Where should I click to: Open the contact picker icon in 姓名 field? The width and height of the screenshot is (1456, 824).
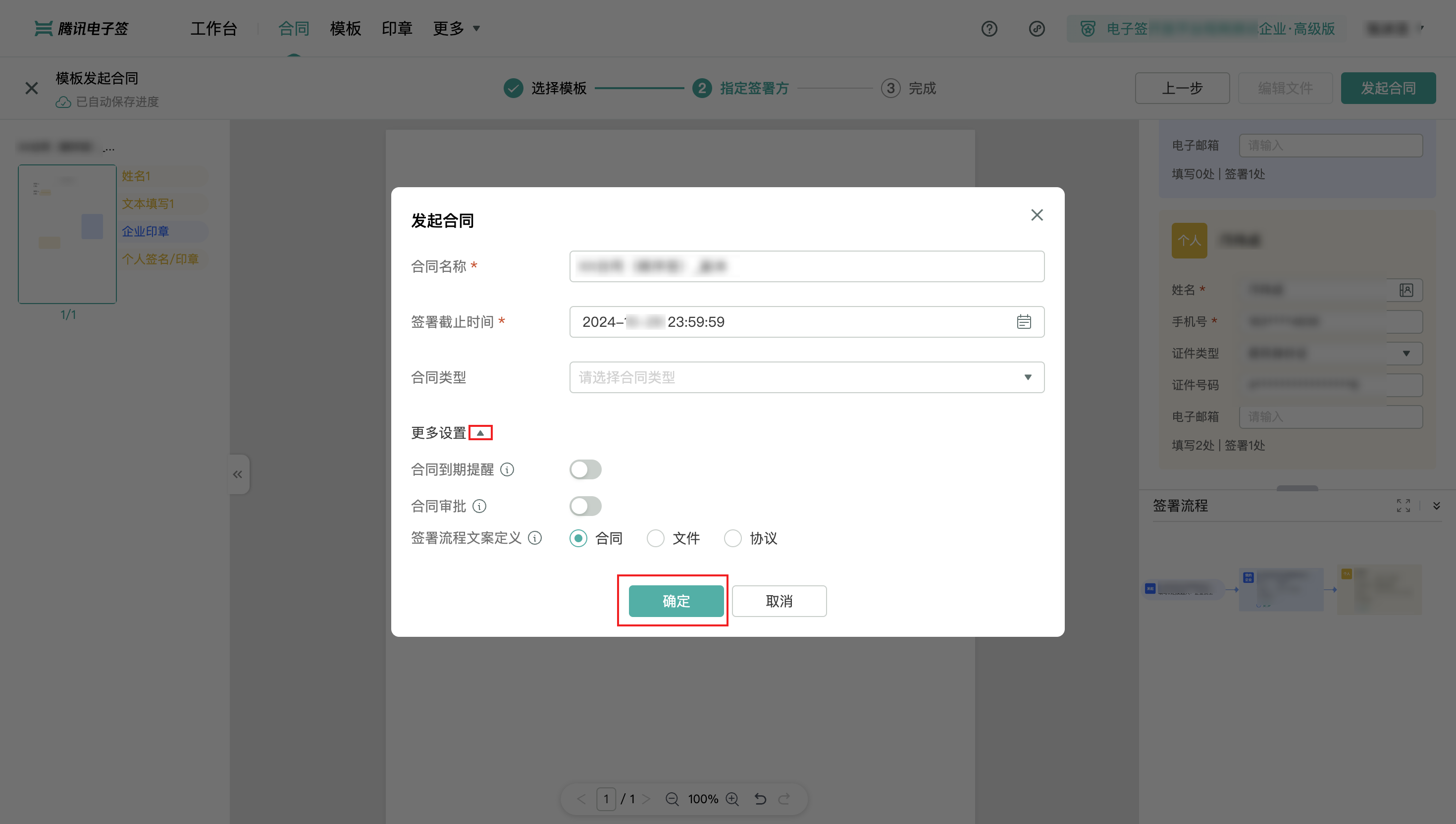pyautogui.click(x=1406, y=290)
